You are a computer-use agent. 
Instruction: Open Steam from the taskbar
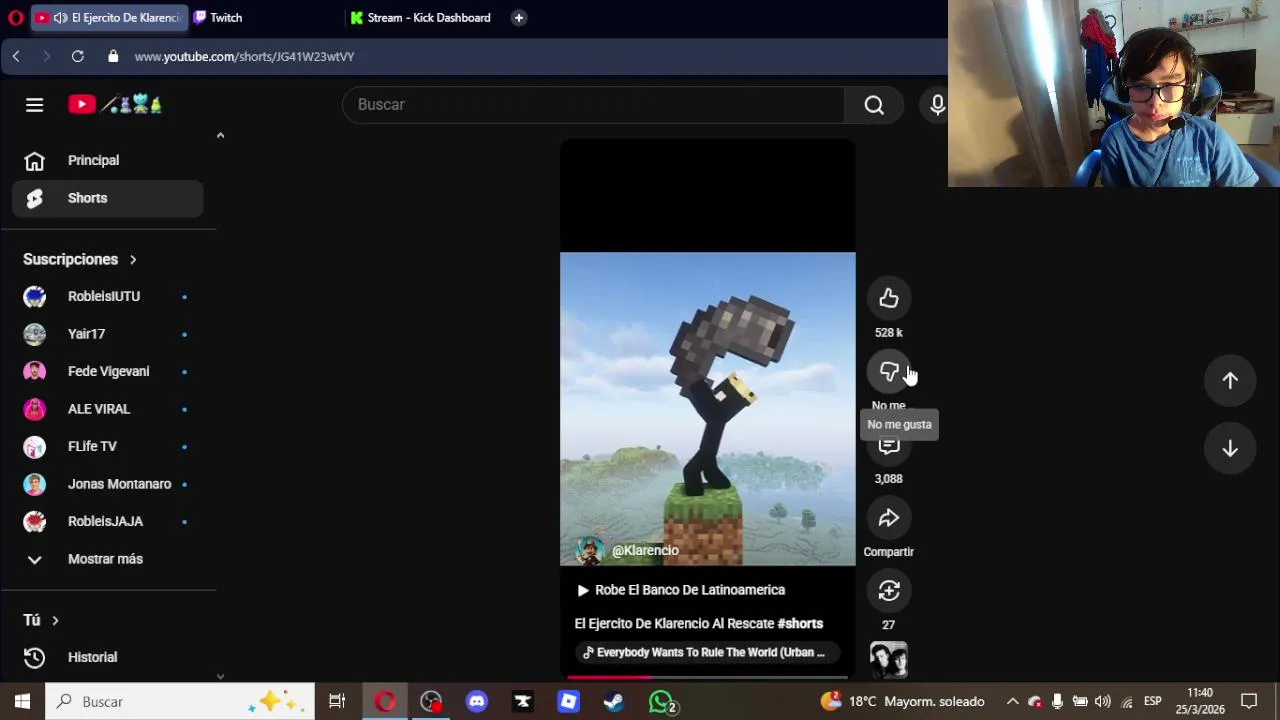pos(614,702)
